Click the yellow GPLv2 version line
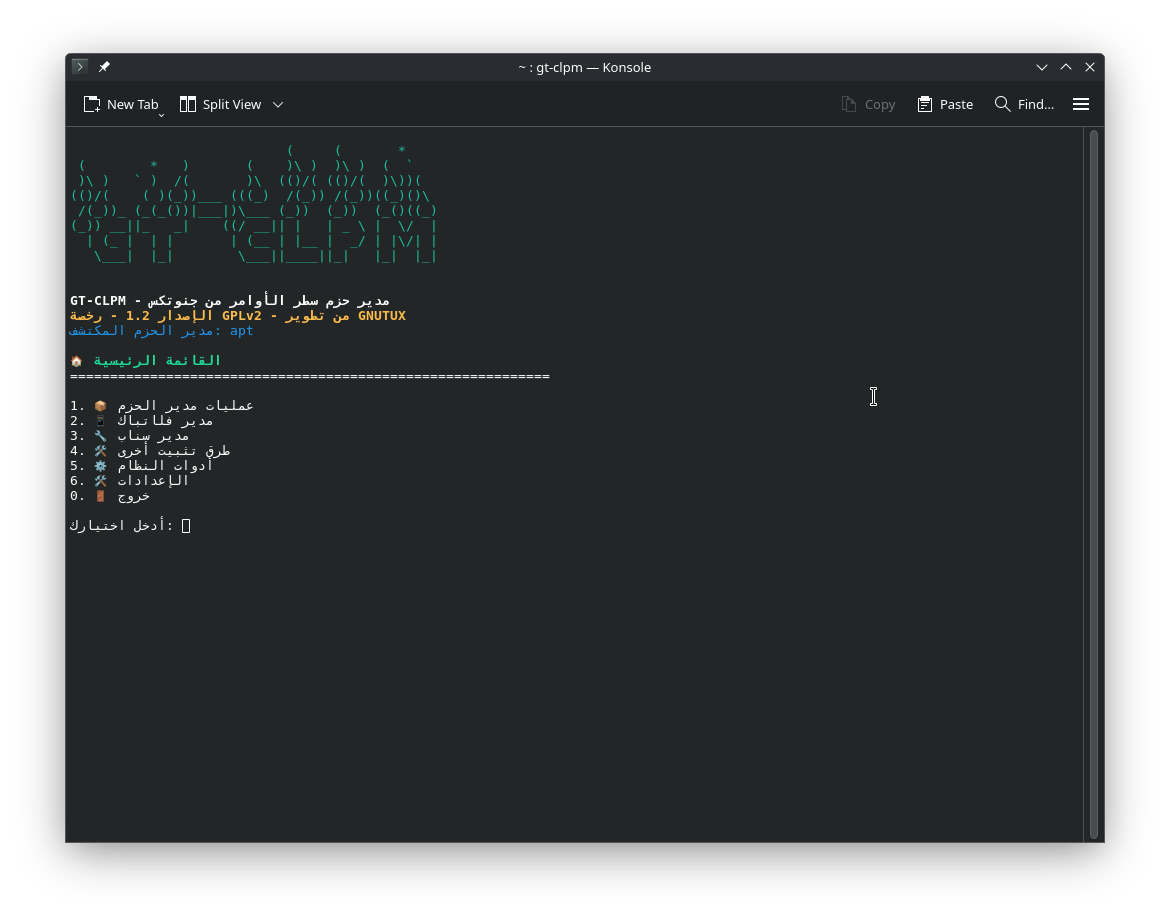The image size is (1170, 920). [237, 316]
